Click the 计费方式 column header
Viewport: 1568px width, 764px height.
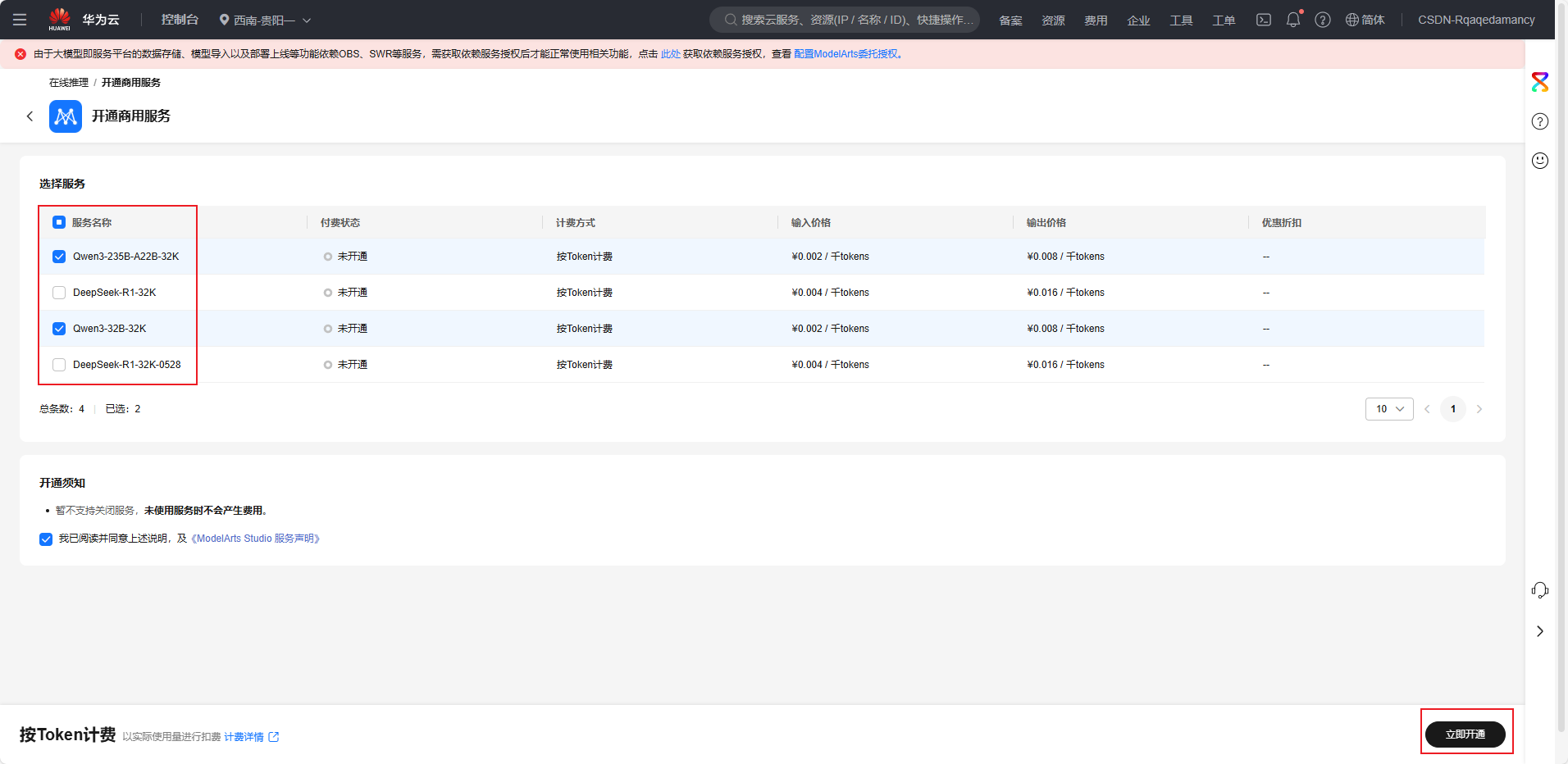[x=576, y=223]
